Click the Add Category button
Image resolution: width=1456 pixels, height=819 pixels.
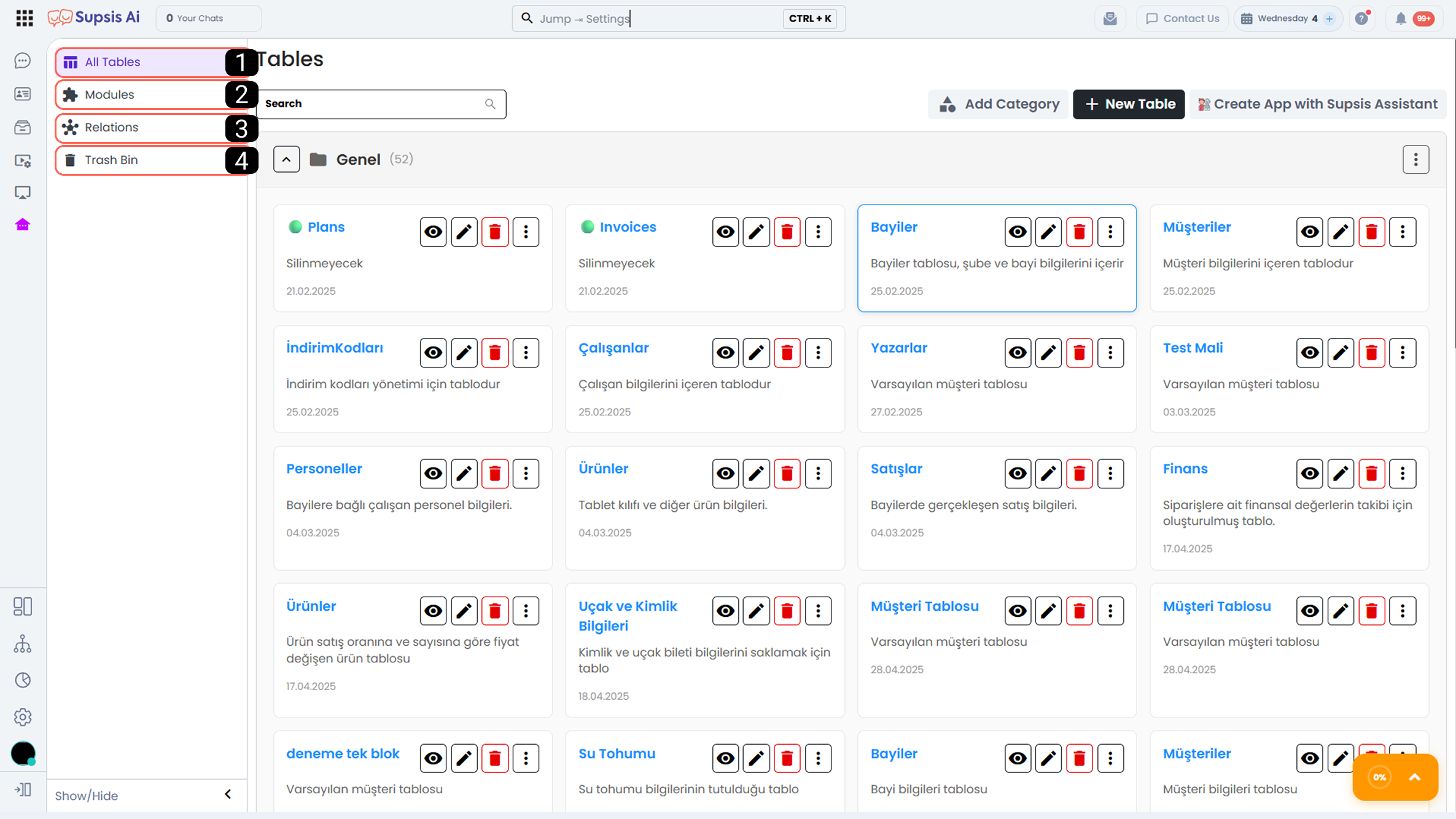[x=999, y=104]
